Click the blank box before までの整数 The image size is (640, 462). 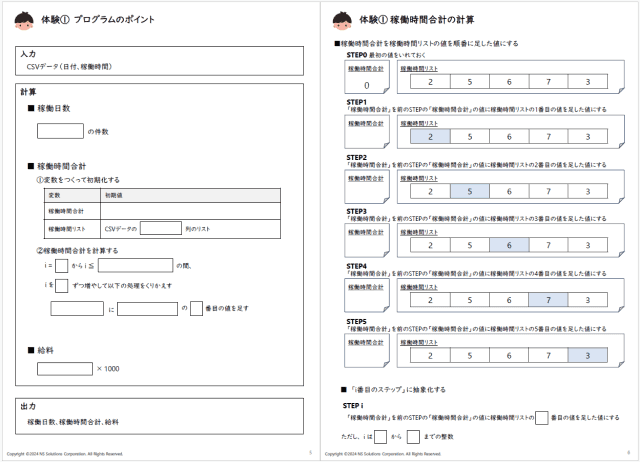coord(414,436)
